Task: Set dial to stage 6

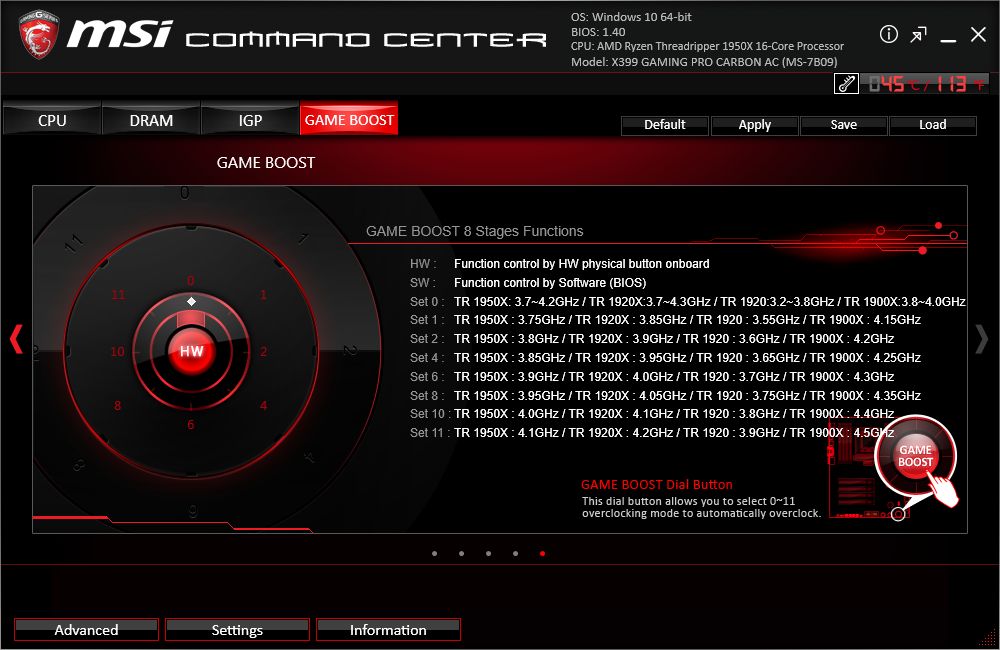Action: click(x=191, y=424)
